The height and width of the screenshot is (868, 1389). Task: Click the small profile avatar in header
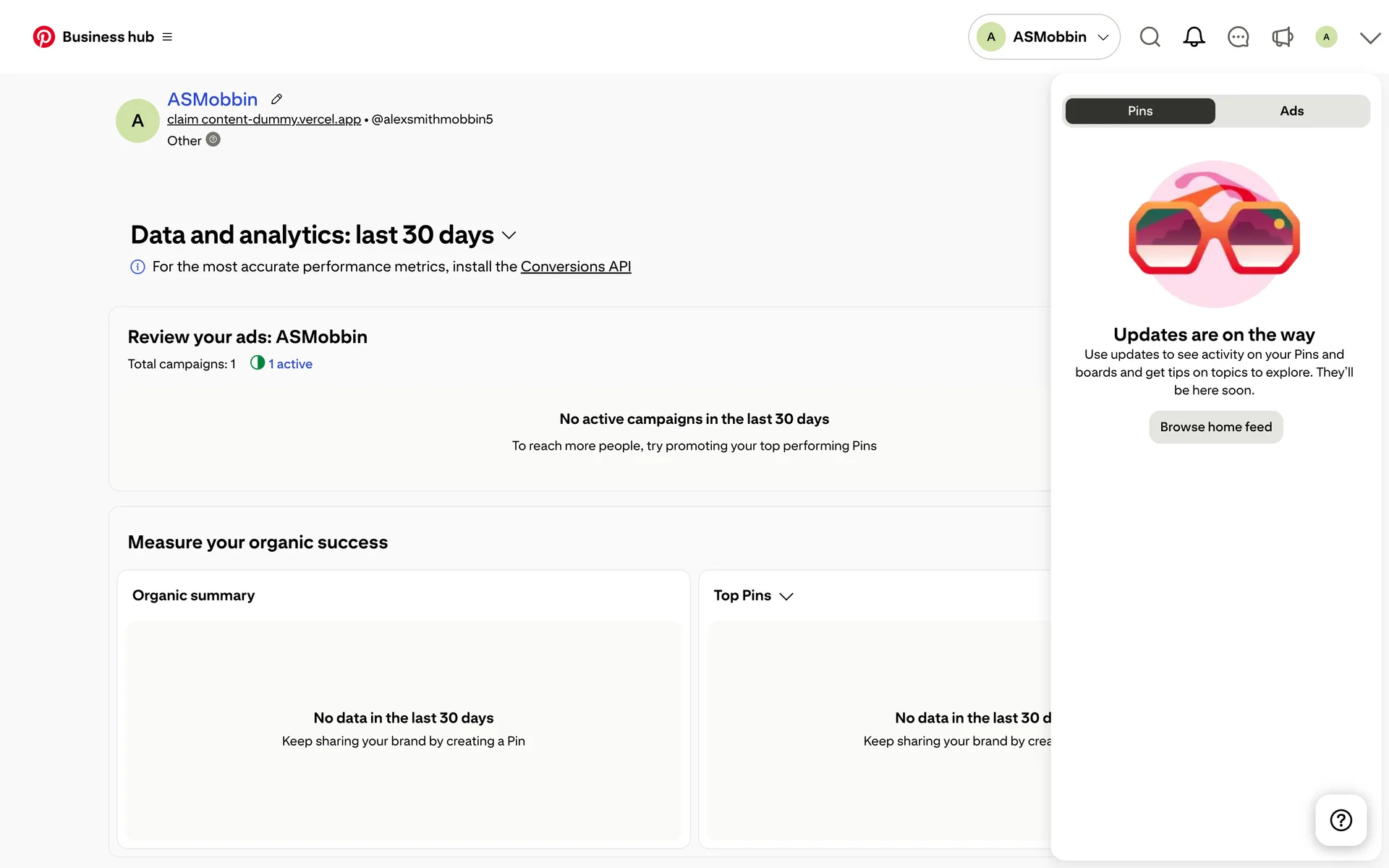[1325, 37]
